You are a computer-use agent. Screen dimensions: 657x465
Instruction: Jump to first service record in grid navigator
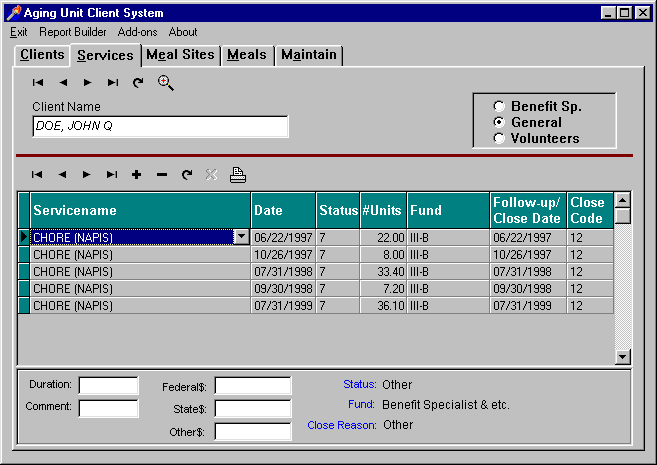pyautogui.click(x=37, y=175)
